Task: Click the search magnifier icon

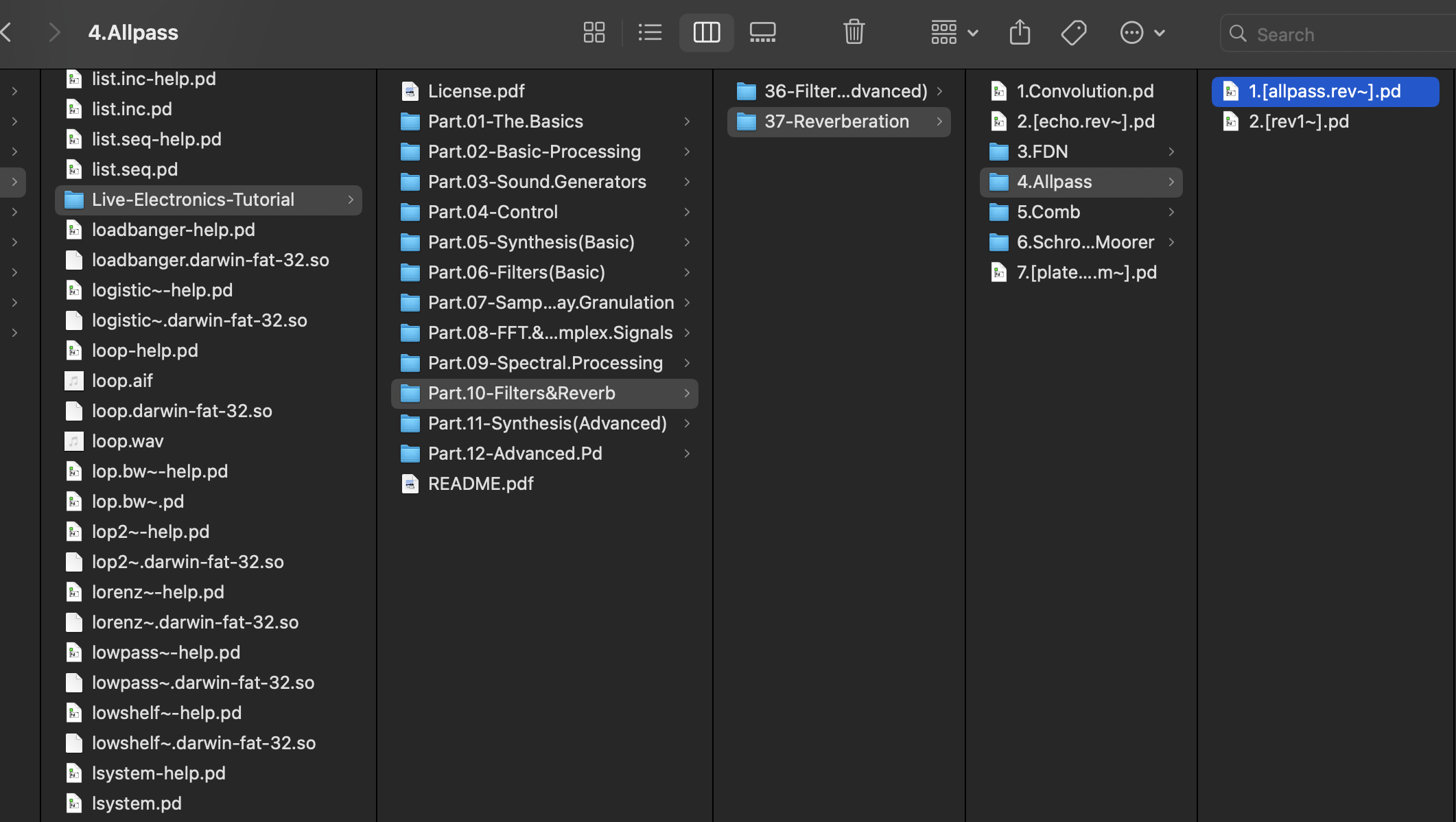Action: (1238, 33)
